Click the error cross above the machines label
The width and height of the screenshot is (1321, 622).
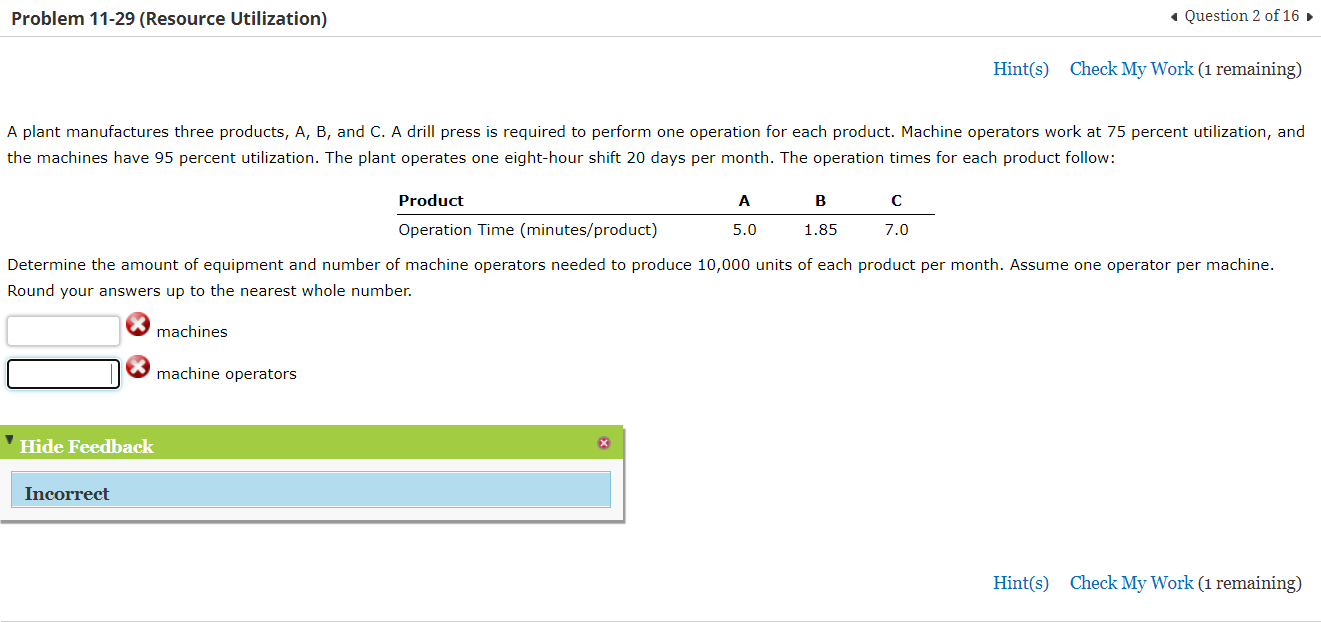[x=137, y=324]
